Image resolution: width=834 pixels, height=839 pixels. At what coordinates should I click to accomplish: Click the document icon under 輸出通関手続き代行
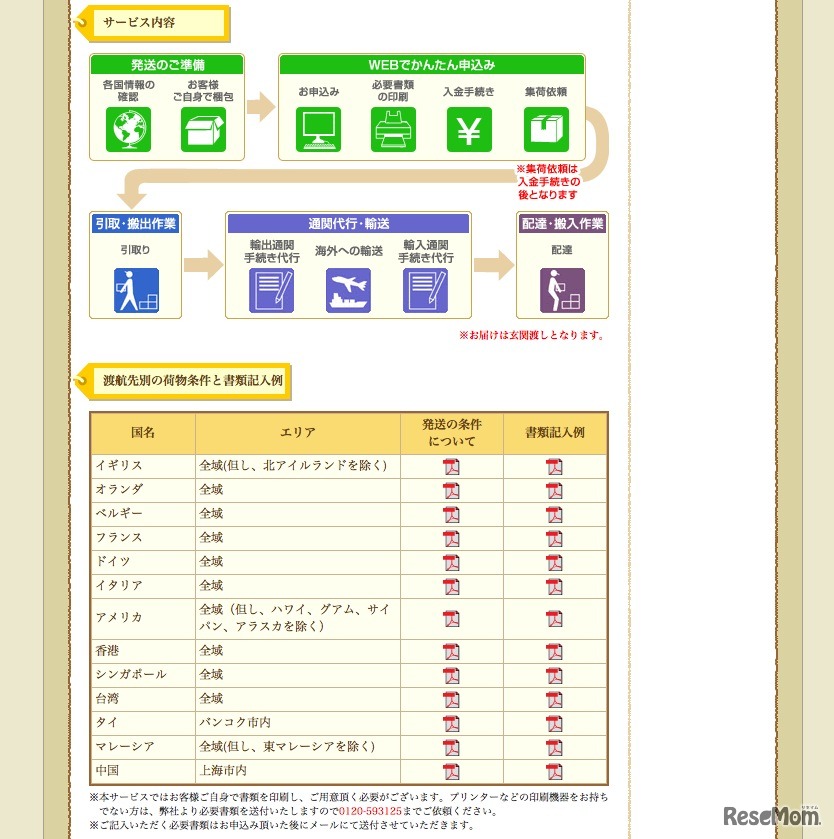(272, 291)
